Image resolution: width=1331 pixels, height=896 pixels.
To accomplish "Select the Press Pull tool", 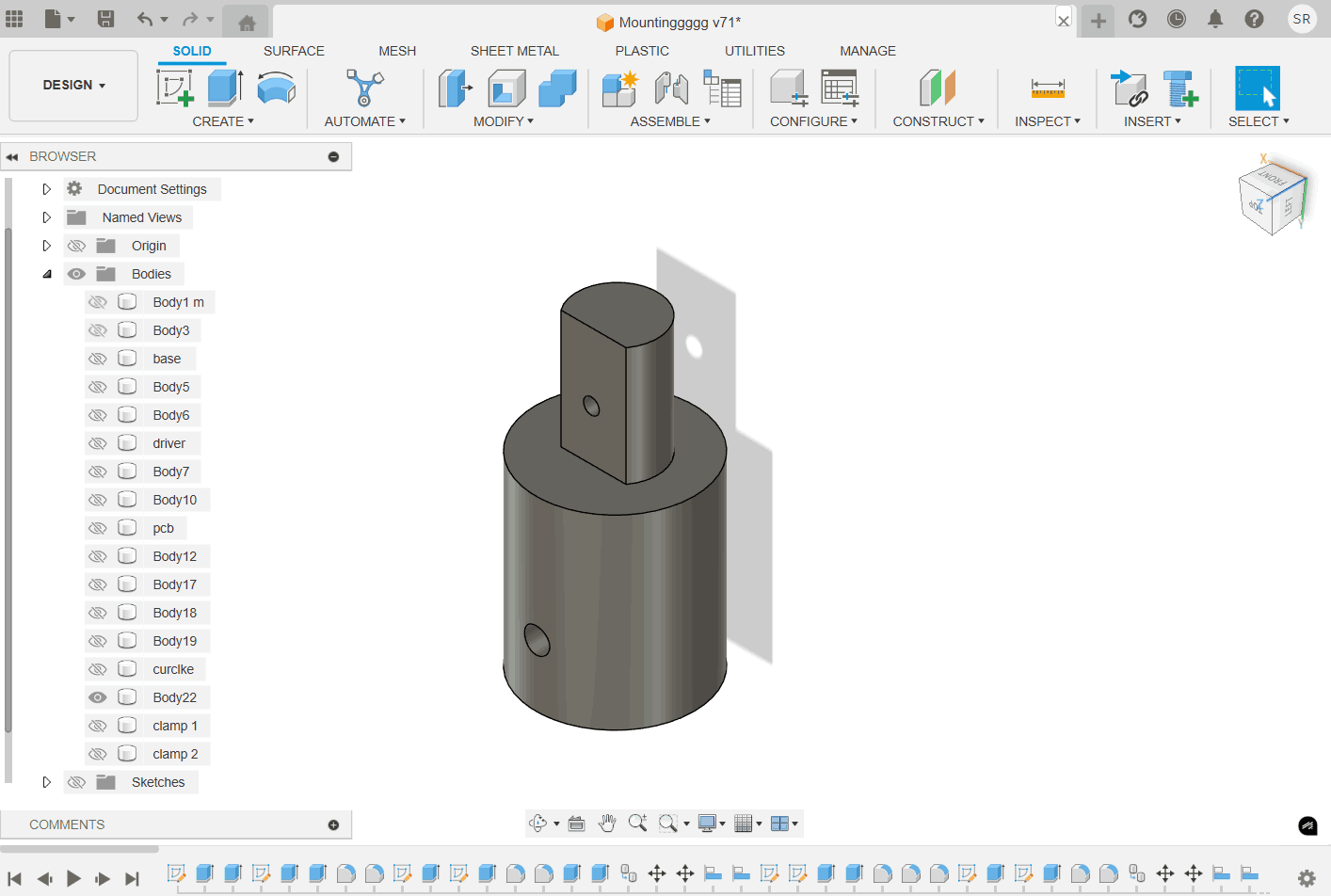I will pos(456,88).
